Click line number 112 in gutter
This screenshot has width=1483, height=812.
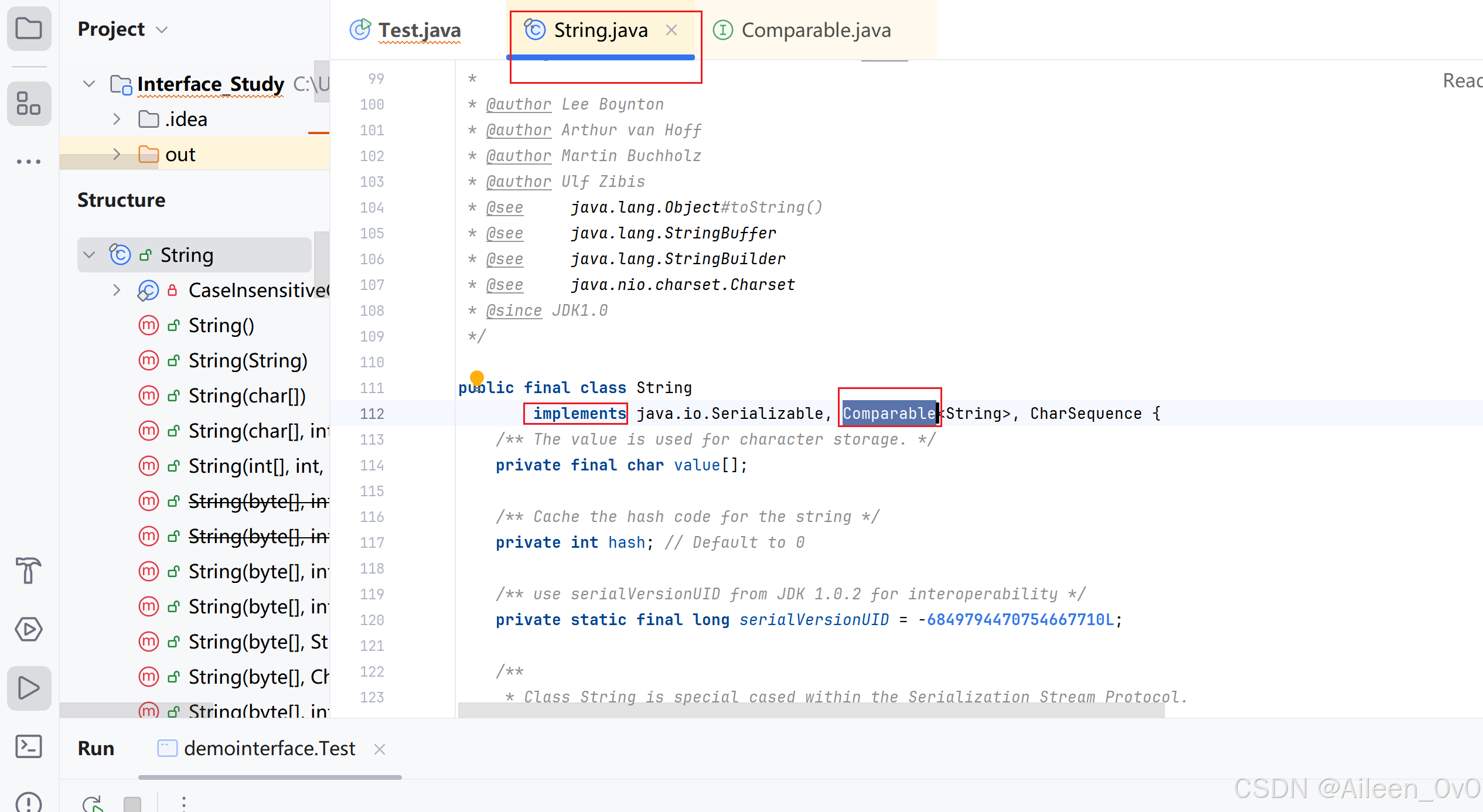[x=372, y=414]
